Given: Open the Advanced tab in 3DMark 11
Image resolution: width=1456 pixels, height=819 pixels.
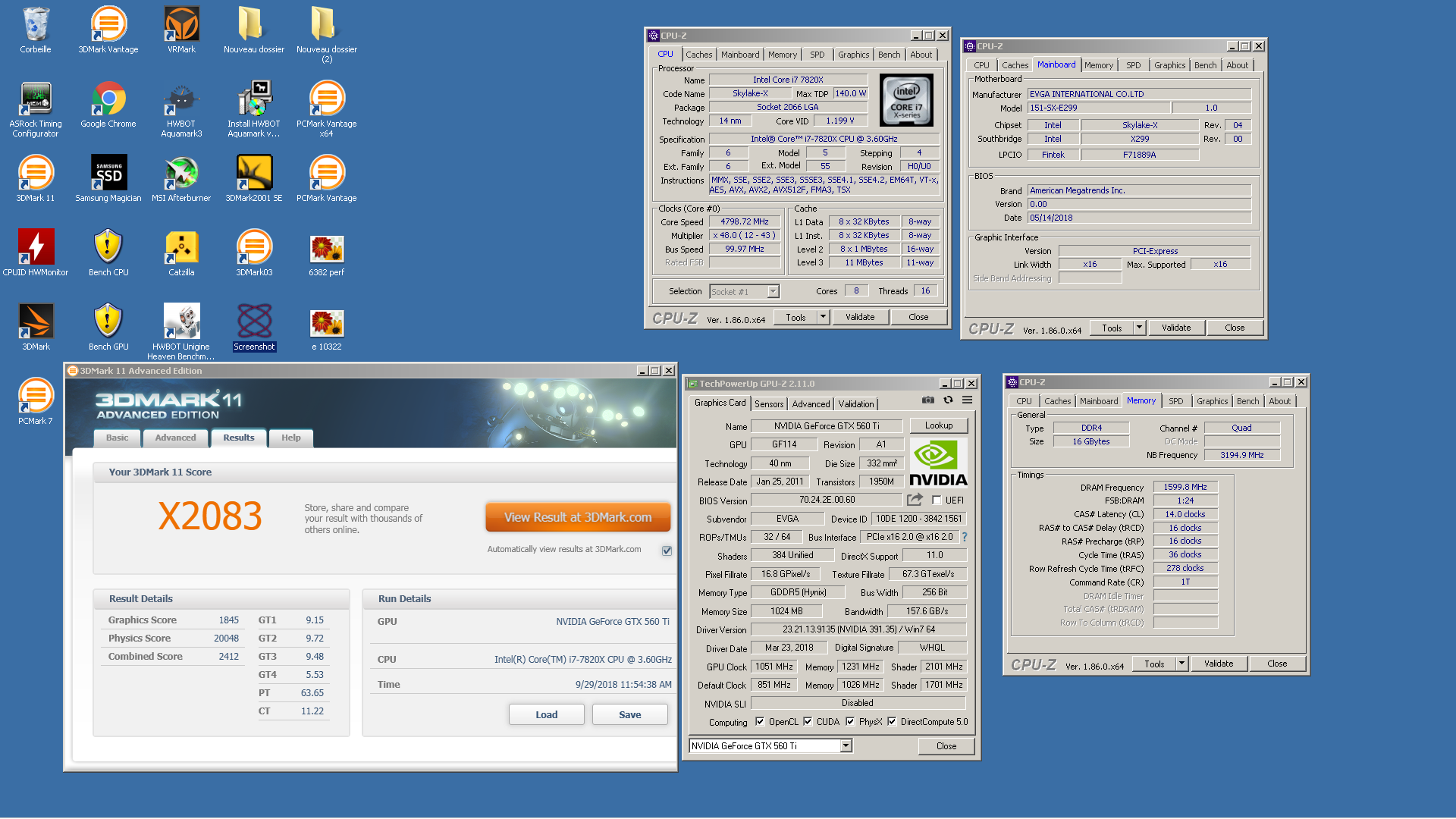Looking at the screenshot, I should [175, 438].
